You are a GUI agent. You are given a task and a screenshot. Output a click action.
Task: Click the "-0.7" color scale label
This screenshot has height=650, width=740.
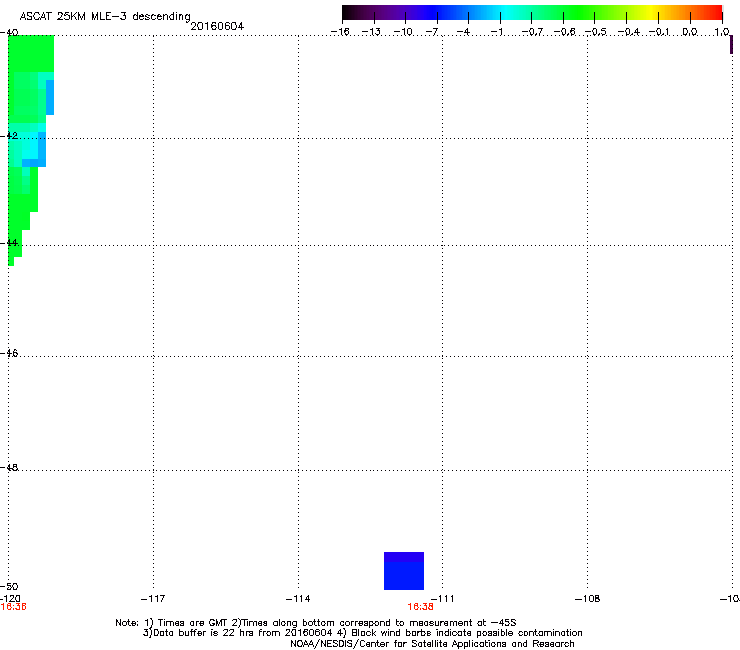(x=532, y=32)
